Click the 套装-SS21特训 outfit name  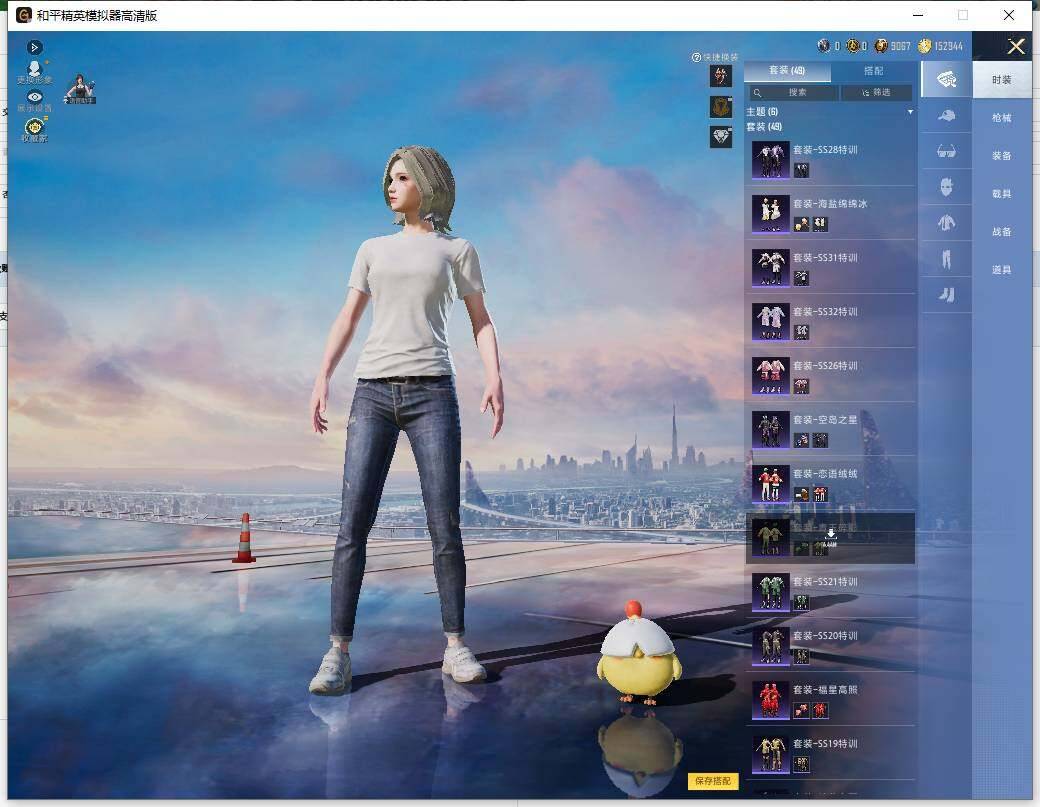coord(826,582)
